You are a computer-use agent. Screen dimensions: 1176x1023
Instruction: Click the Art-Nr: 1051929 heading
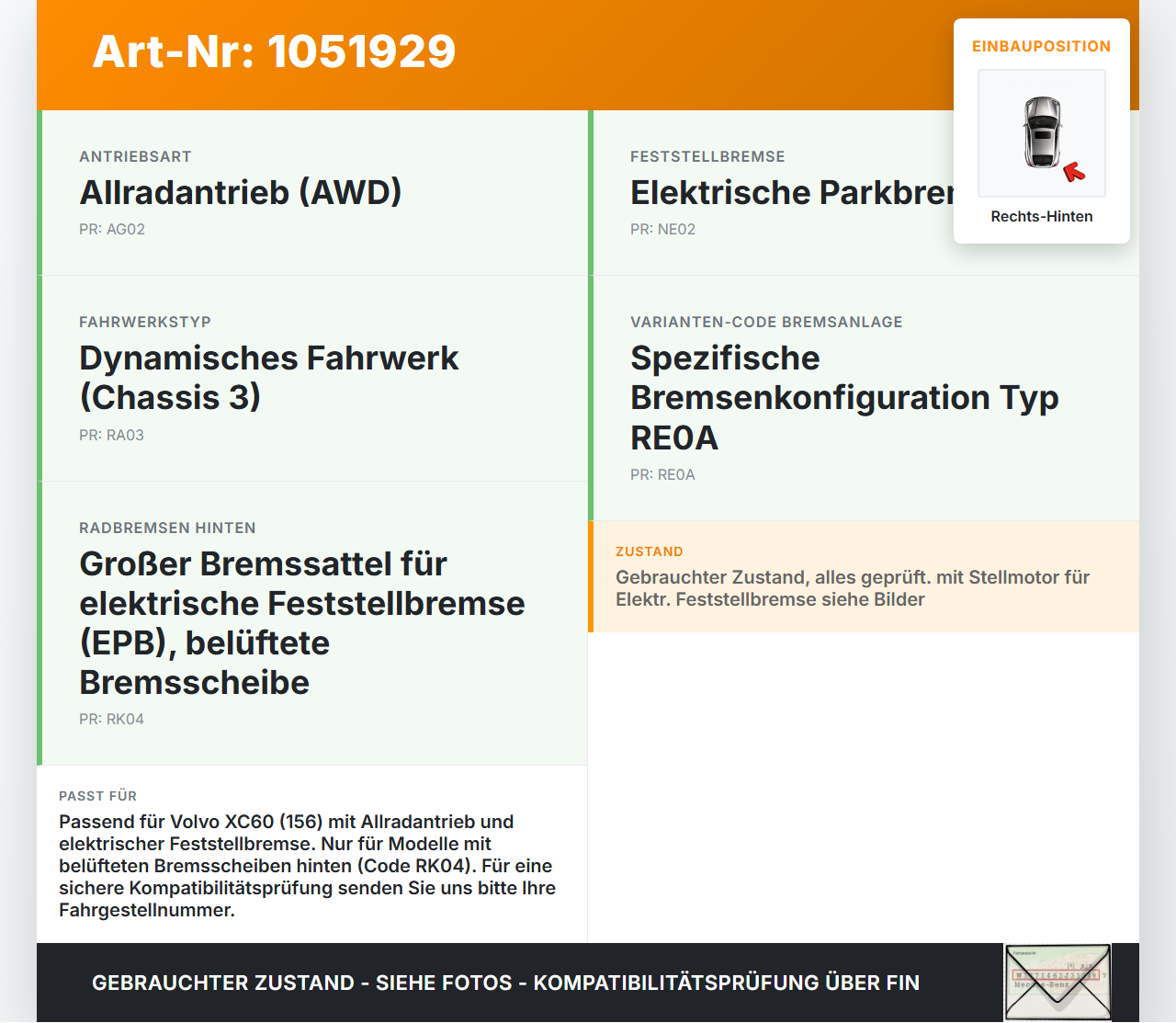(274, 51)
